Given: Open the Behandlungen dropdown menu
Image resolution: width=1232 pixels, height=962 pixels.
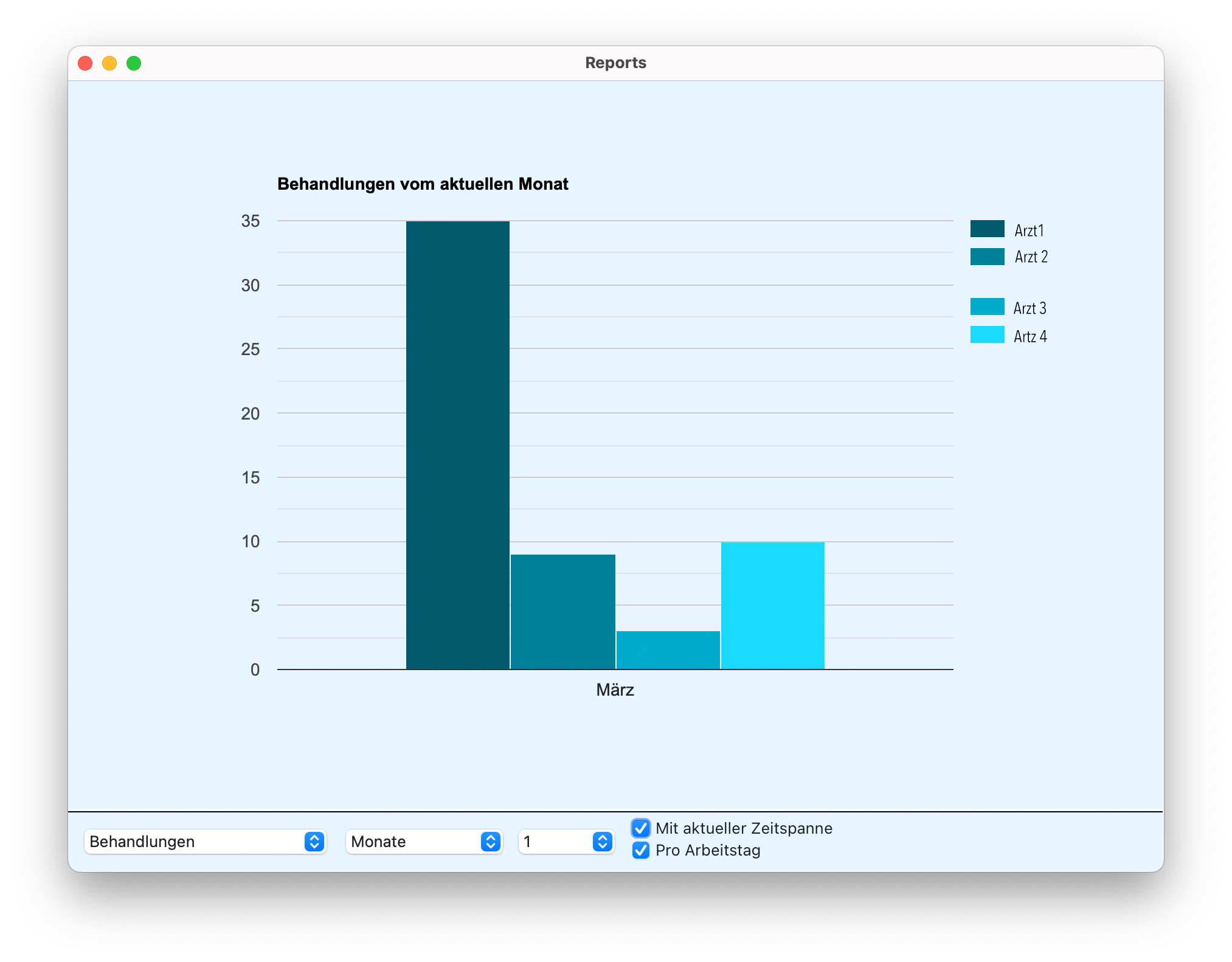Looking at the screenshot, I should [205, 842].
